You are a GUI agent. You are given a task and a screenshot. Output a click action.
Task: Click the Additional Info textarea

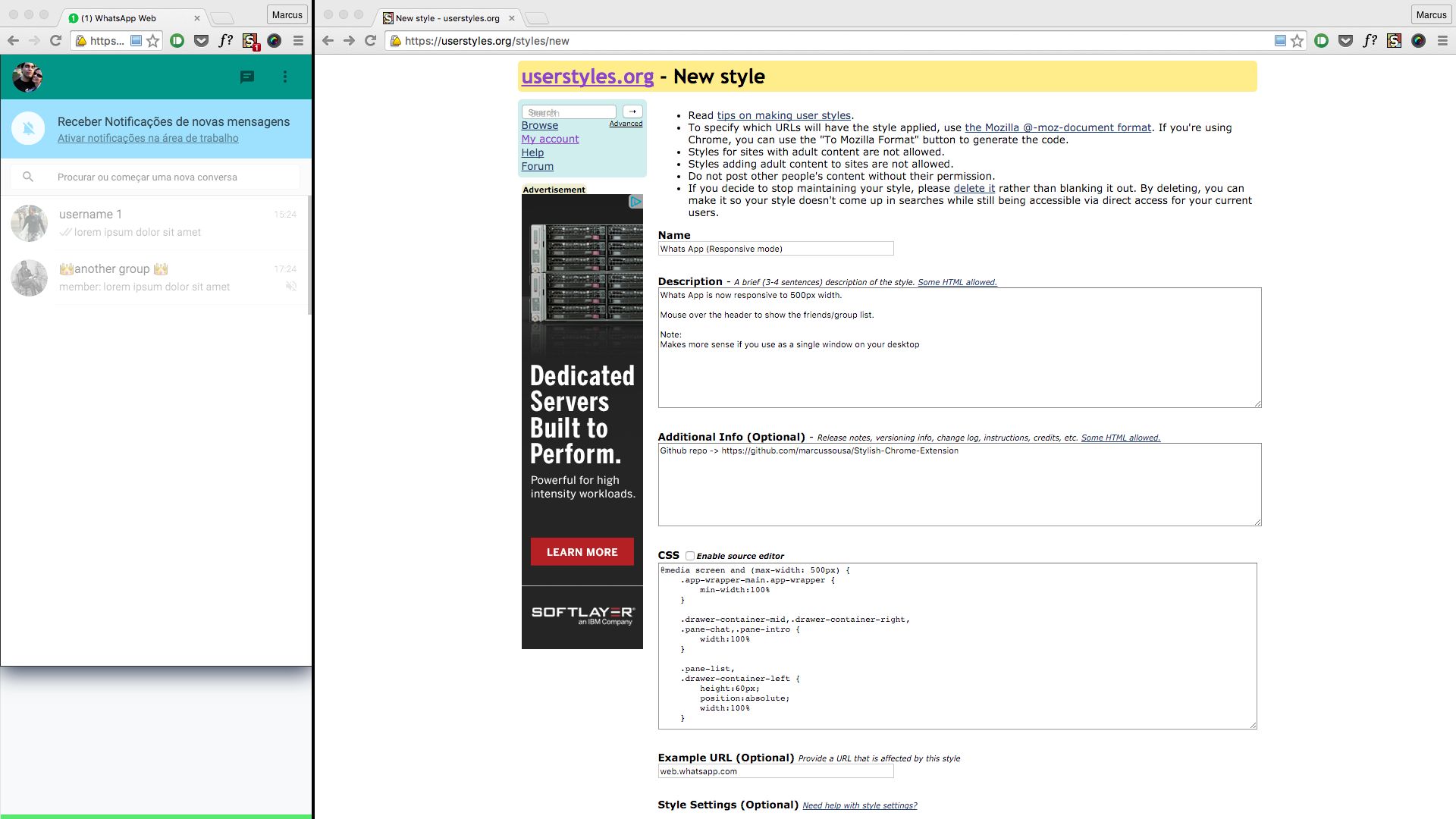[959, 484]
